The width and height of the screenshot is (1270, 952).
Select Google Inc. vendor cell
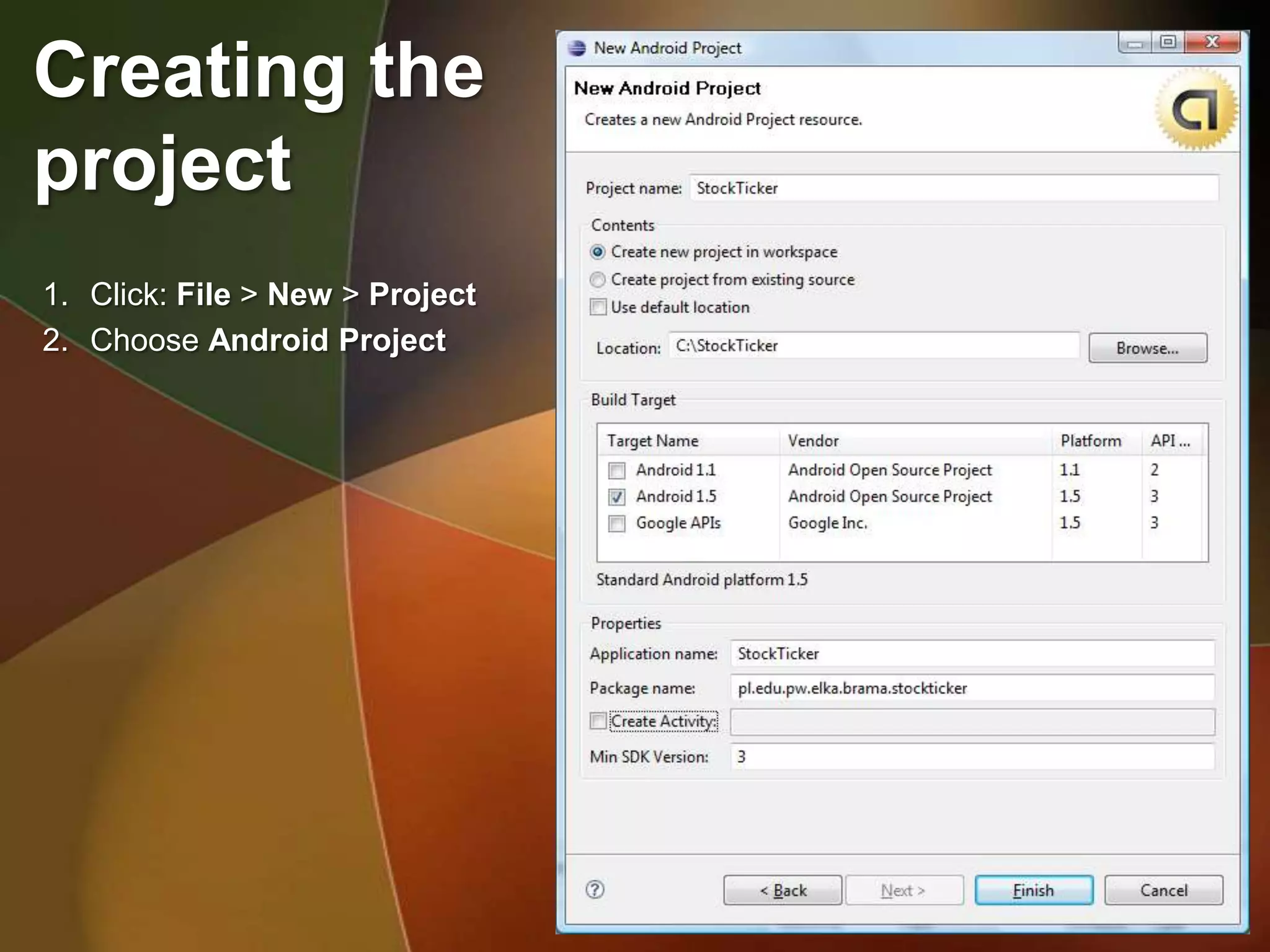[828, 523]
